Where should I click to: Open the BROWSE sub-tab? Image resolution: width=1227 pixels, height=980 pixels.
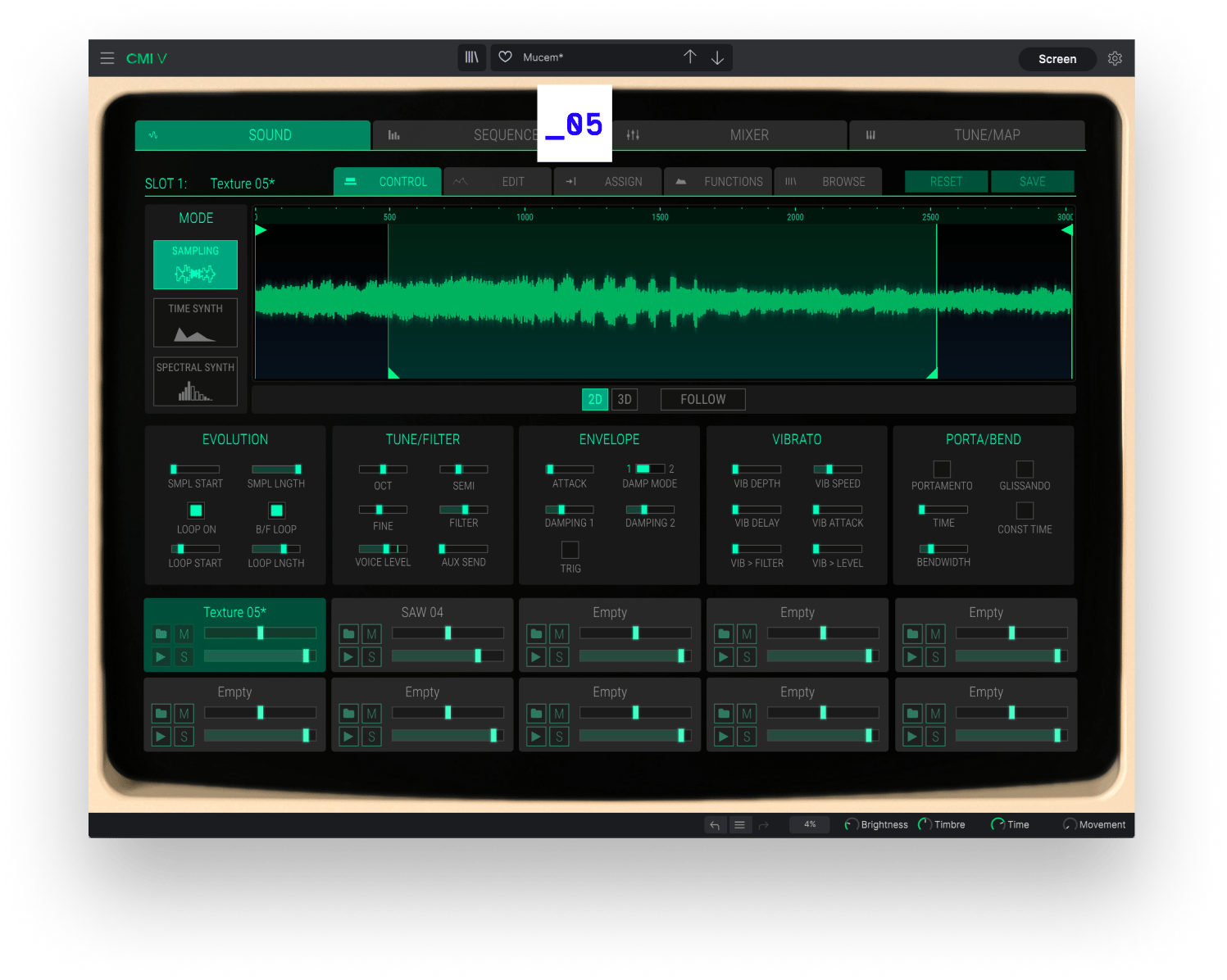[x=828, y=182]
